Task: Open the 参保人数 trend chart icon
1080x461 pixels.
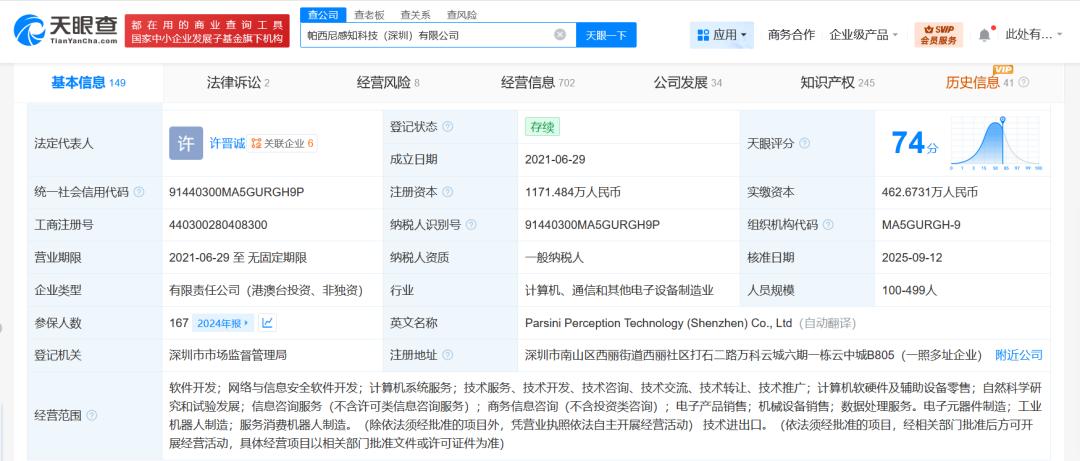Action: click(268, 322)
